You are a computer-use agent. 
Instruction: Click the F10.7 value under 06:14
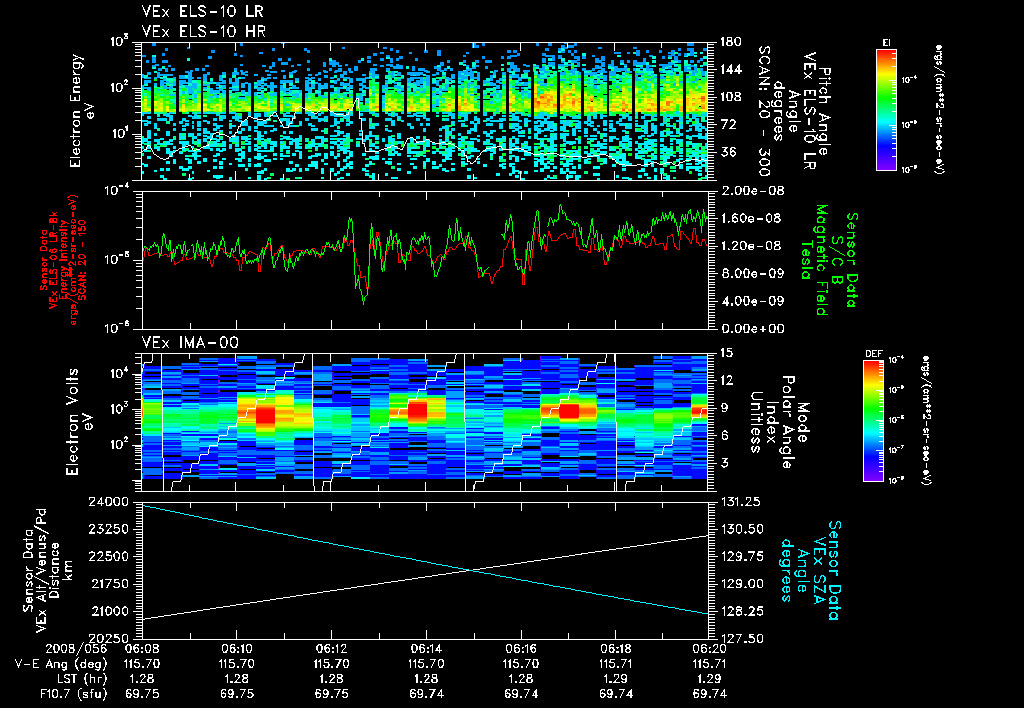click(x=426, y=694)
